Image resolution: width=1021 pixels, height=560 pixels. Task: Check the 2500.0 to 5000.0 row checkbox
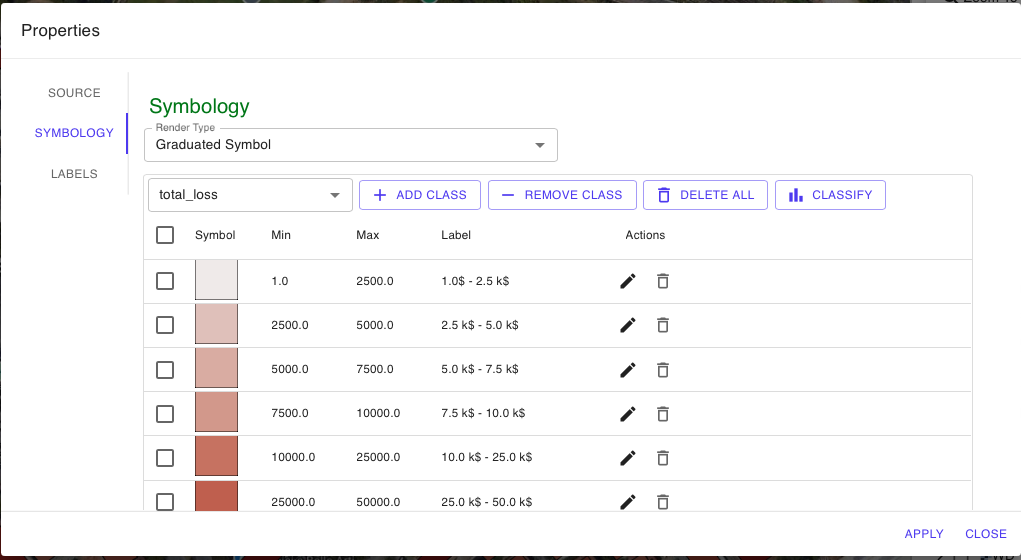coord(165,325)
